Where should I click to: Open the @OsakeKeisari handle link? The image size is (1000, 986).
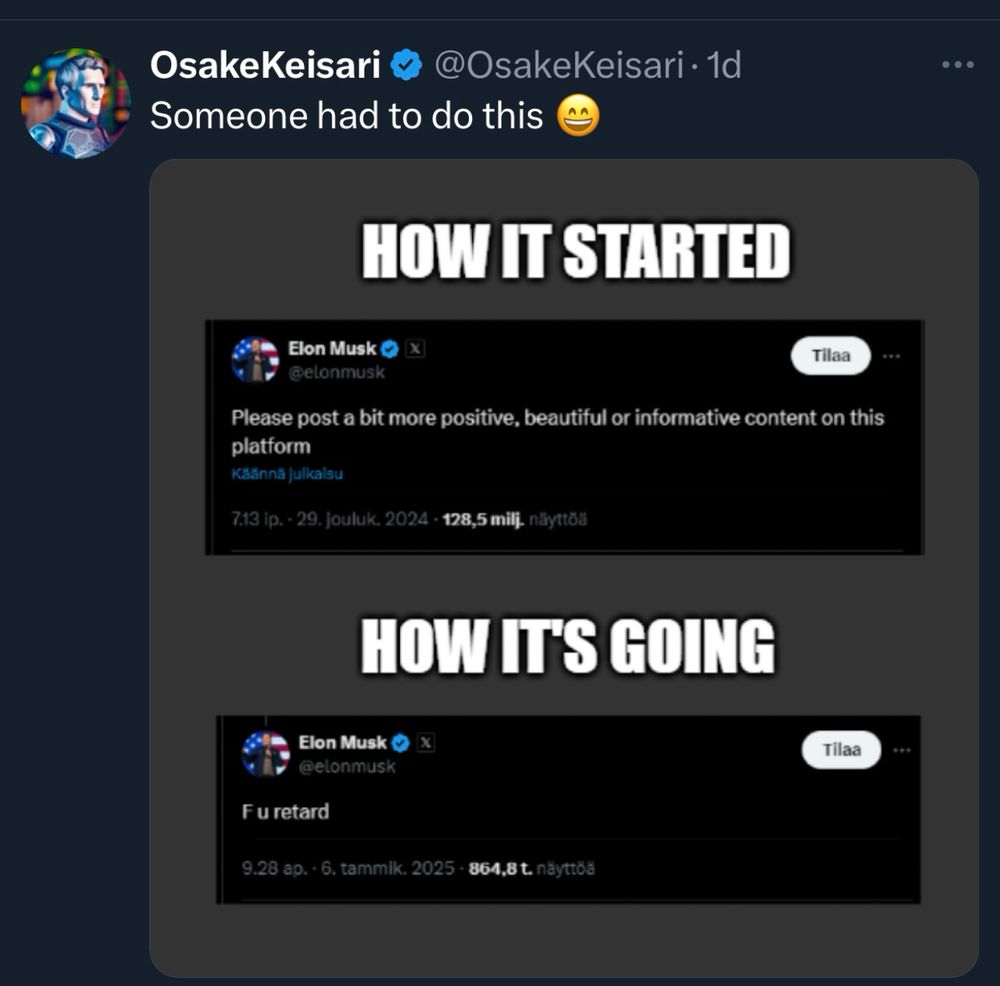pyautogui.click(x=558, y=66)
